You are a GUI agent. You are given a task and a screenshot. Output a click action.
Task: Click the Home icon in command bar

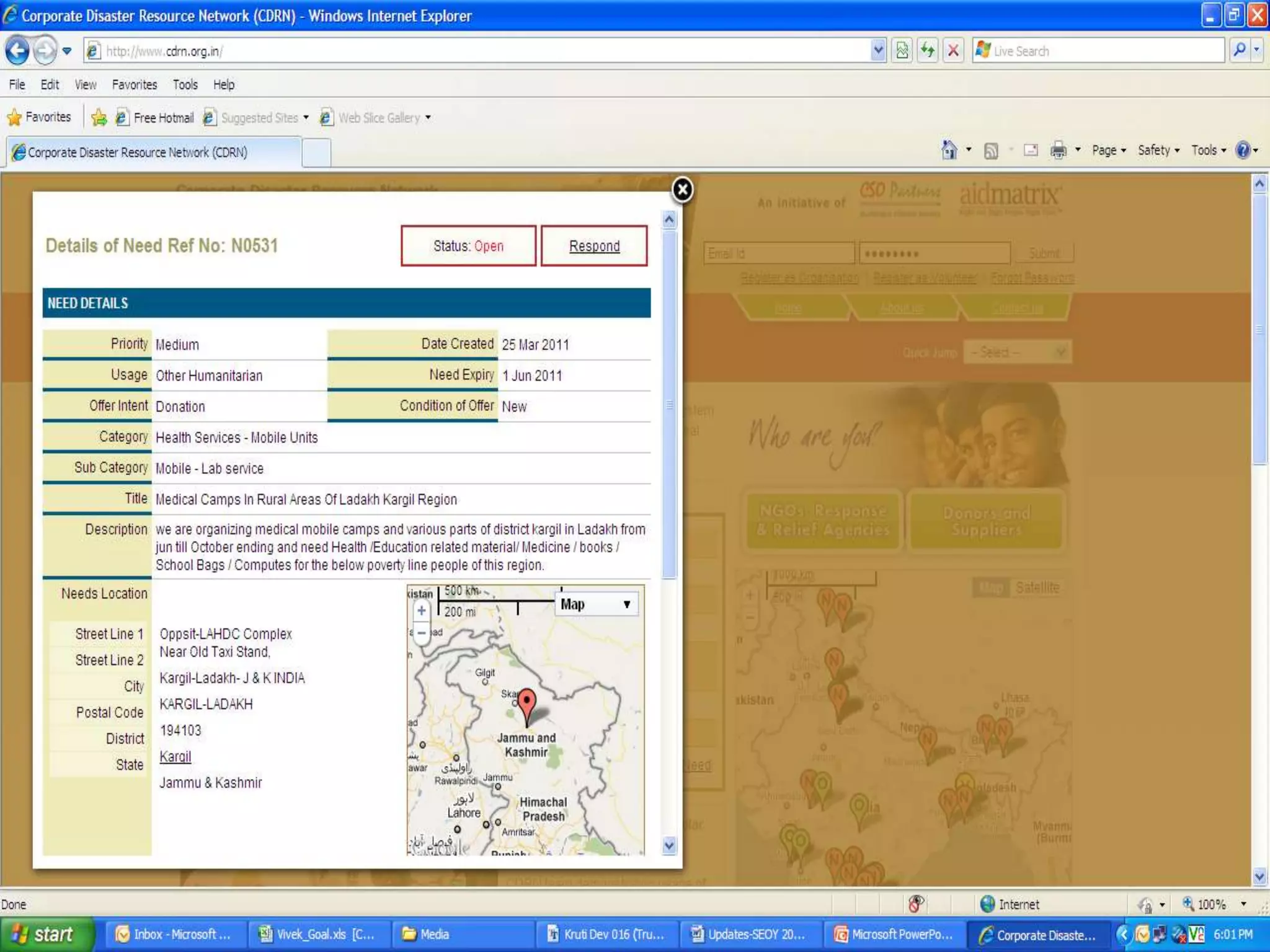point(949,150)
